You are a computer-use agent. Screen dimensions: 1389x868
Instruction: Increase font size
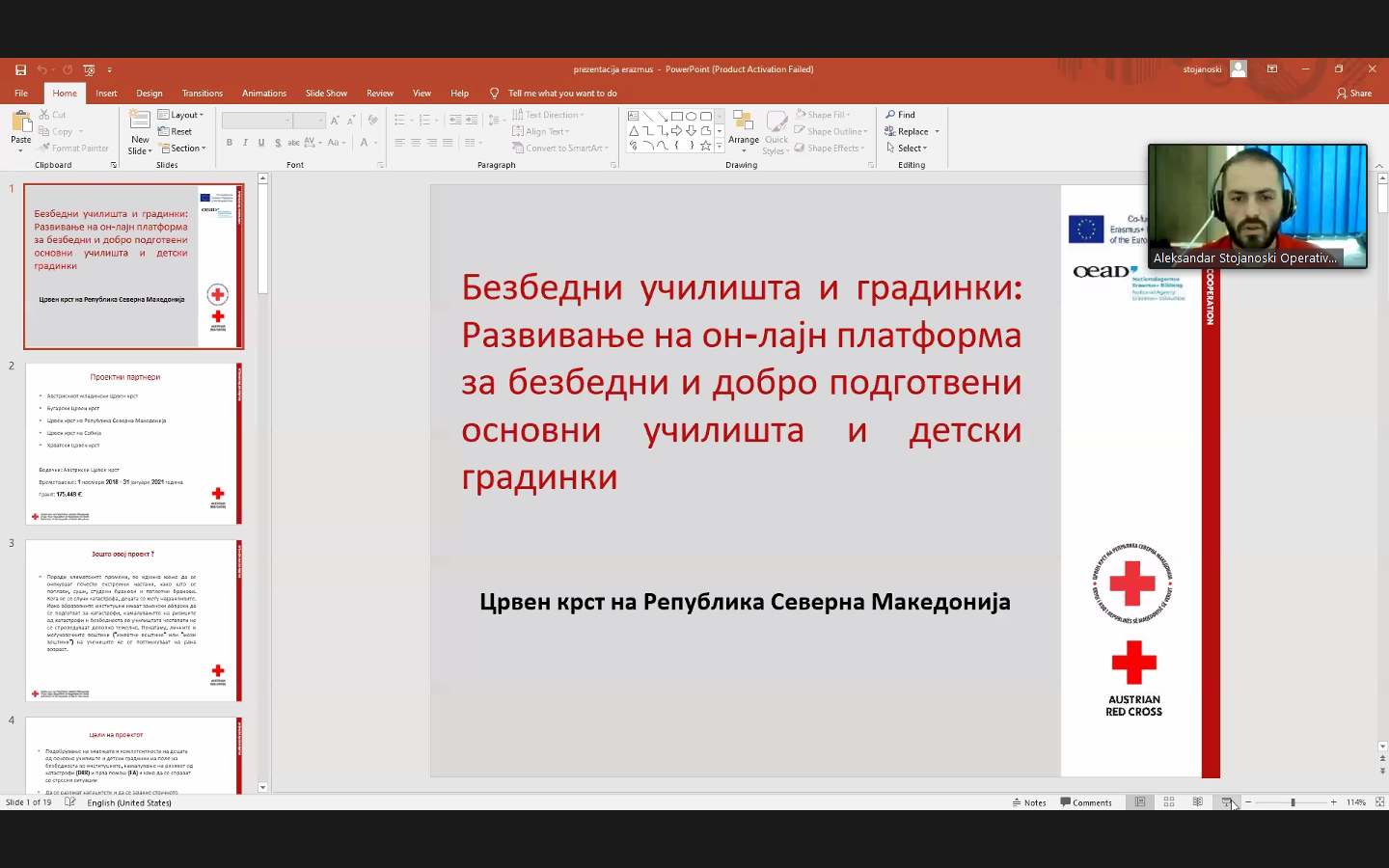click(x=335, y=120)
